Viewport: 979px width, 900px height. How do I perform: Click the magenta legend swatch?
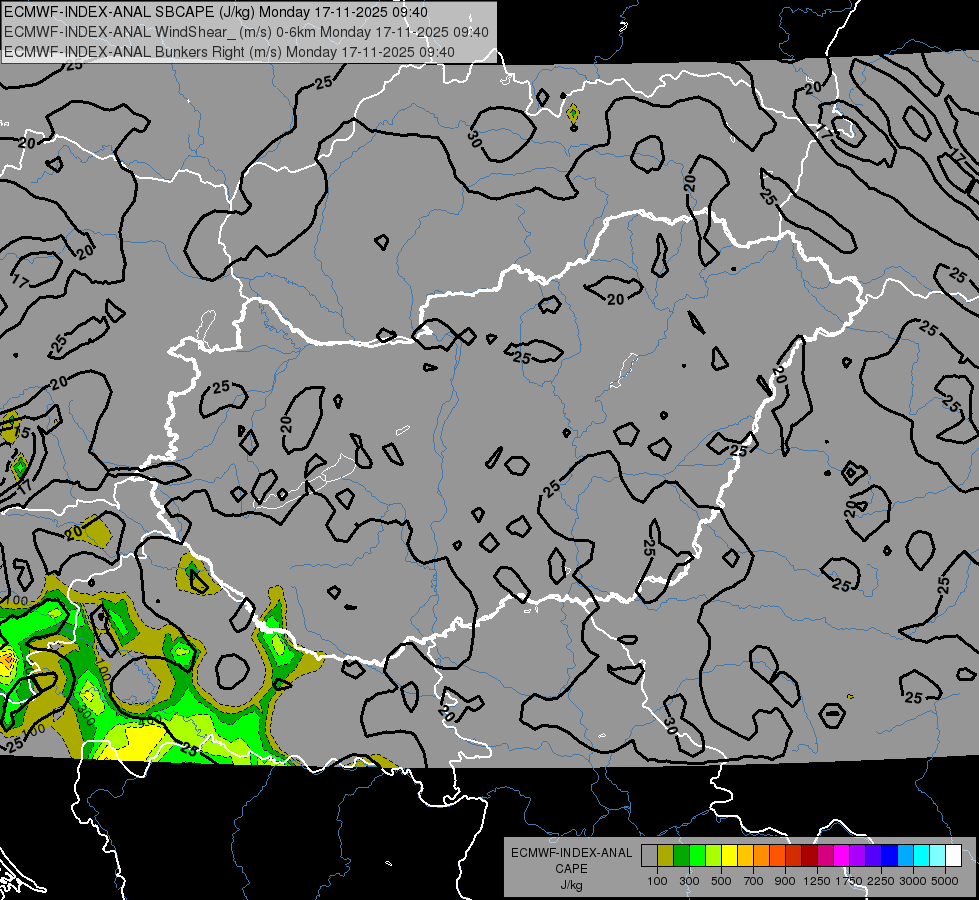tap(842, 855)
